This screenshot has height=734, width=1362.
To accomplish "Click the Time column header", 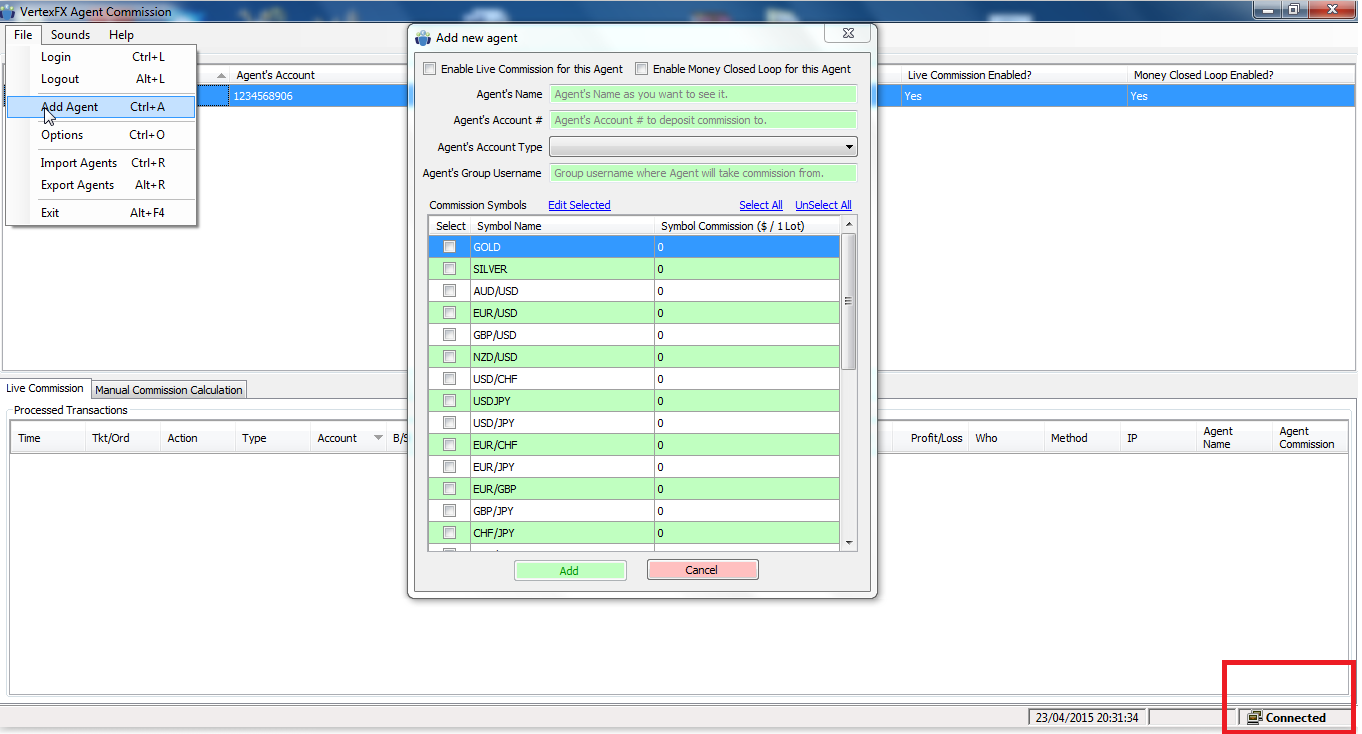I will click(x=48, y=438).
